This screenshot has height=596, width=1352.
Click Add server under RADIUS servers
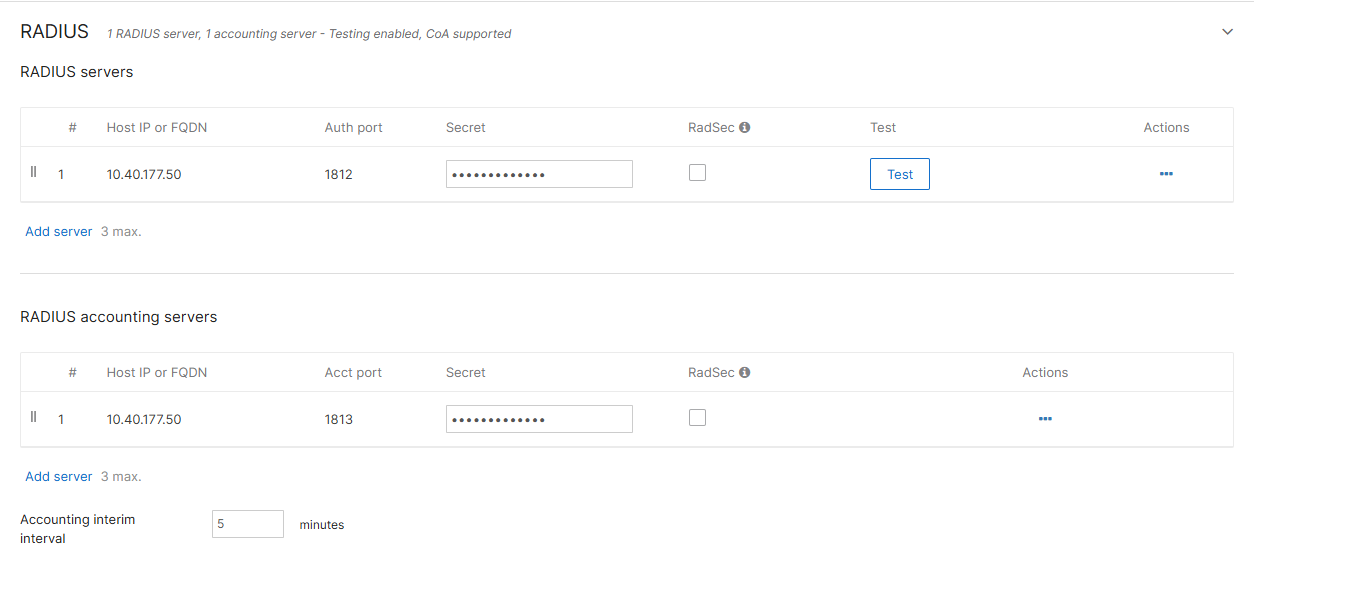(59, 231)
